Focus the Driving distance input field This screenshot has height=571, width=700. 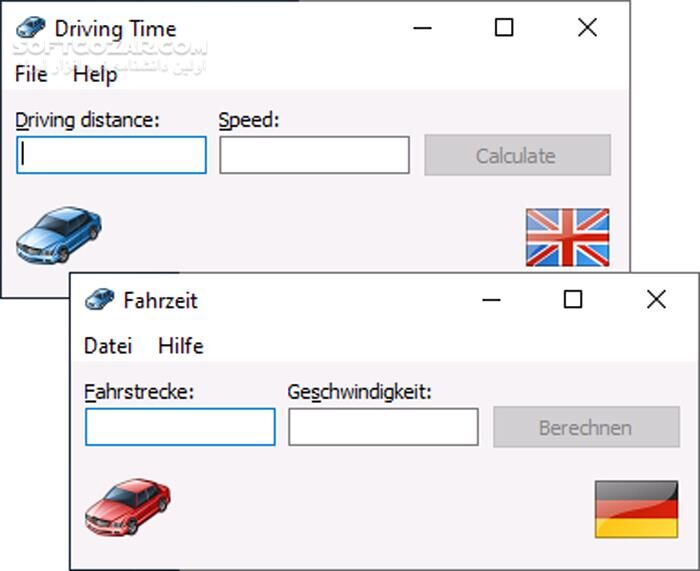pos(112,155)
